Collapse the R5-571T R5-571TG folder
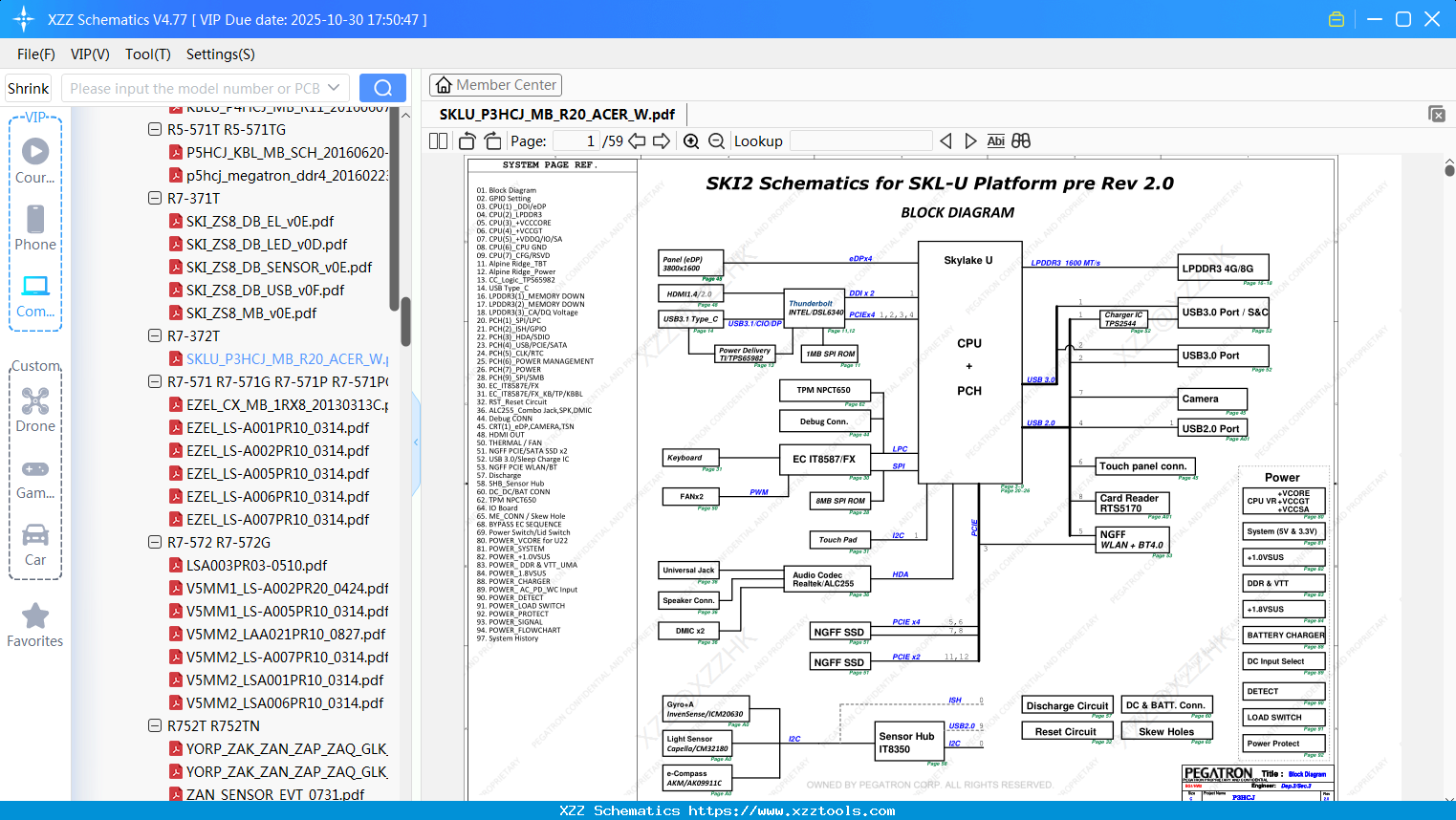 [155, 129]
